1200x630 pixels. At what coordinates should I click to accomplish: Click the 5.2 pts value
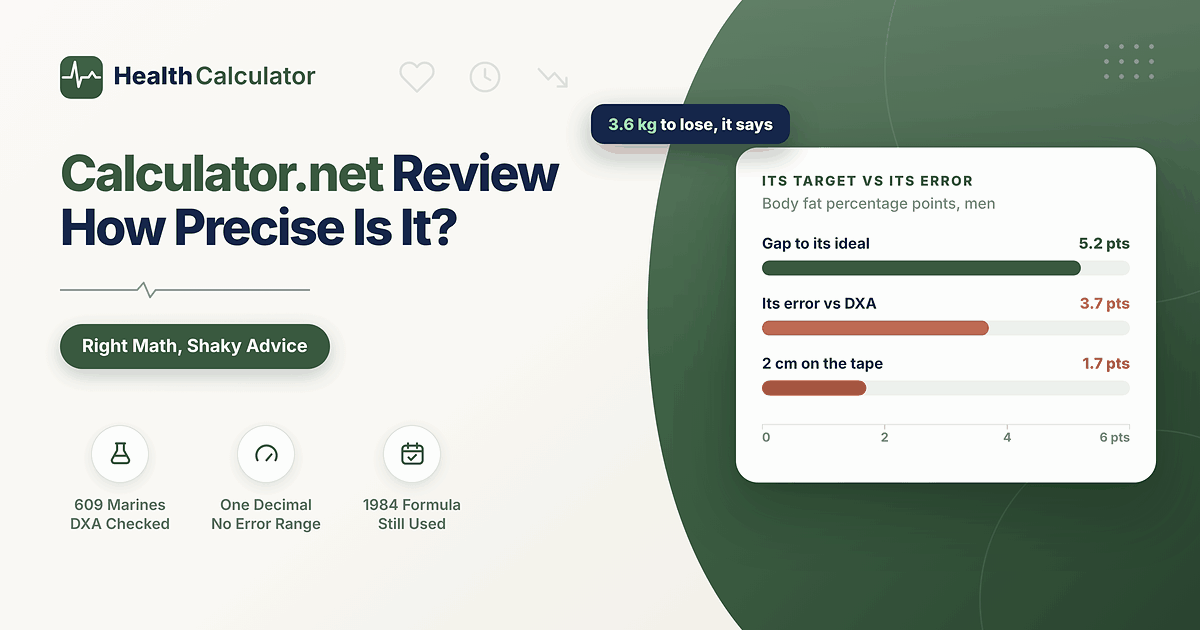point(1104,244)
